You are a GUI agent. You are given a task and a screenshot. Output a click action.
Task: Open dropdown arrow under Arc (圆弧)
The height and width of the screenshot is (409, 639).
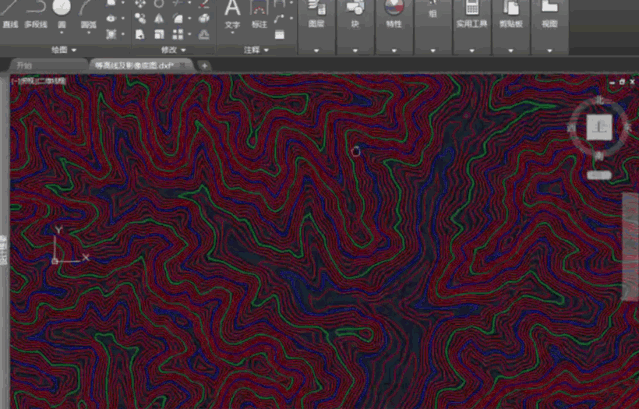click(x=88, y=33)
